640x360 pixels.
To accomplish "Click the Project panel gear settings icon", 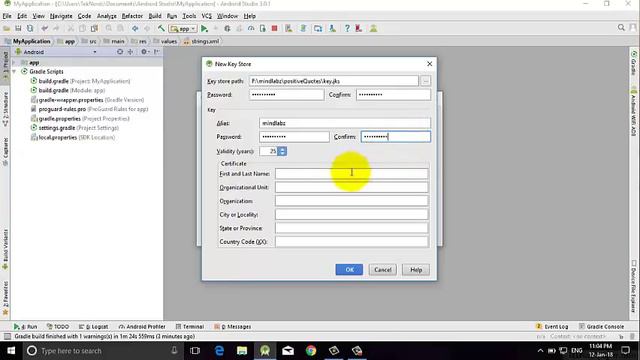I will [144, 52].
